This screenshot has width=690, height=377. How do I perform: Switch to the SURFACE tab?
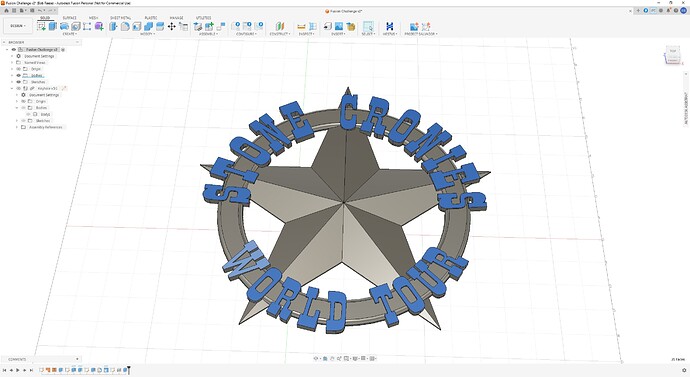pos(69,18)
